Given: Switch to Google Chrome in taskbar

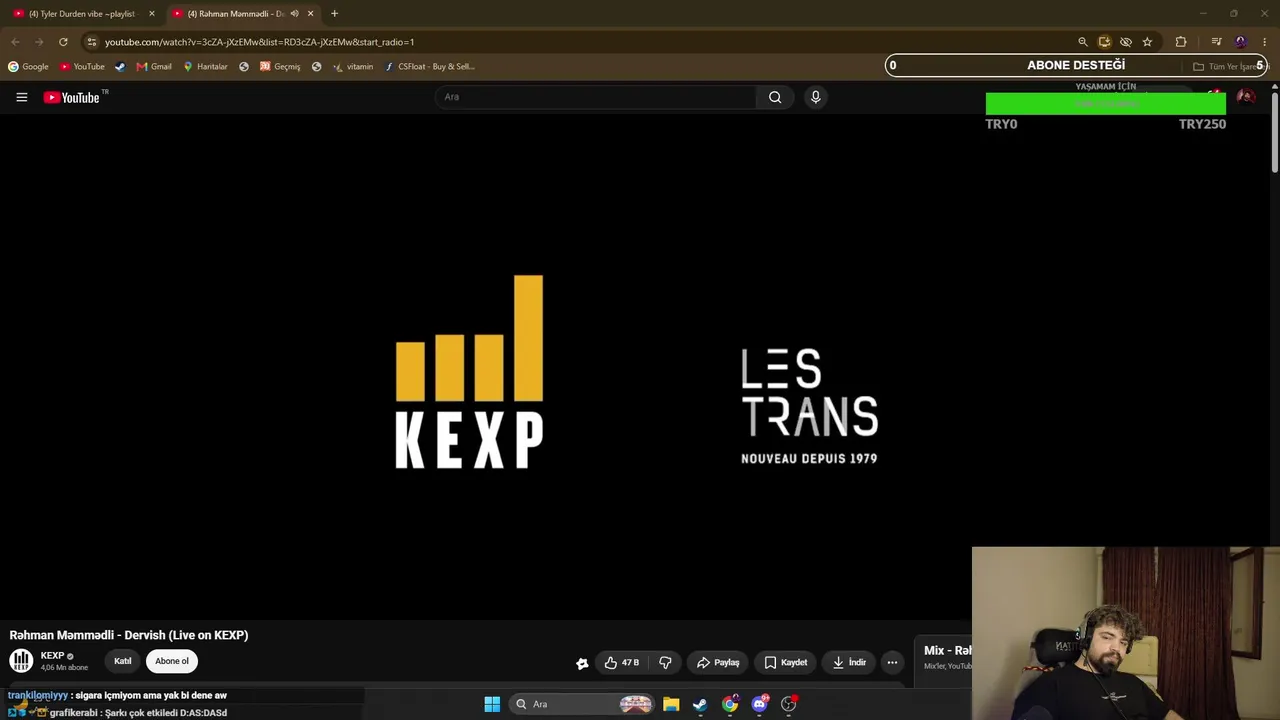Looking at the screenshot, I should [x=730, y=704].
